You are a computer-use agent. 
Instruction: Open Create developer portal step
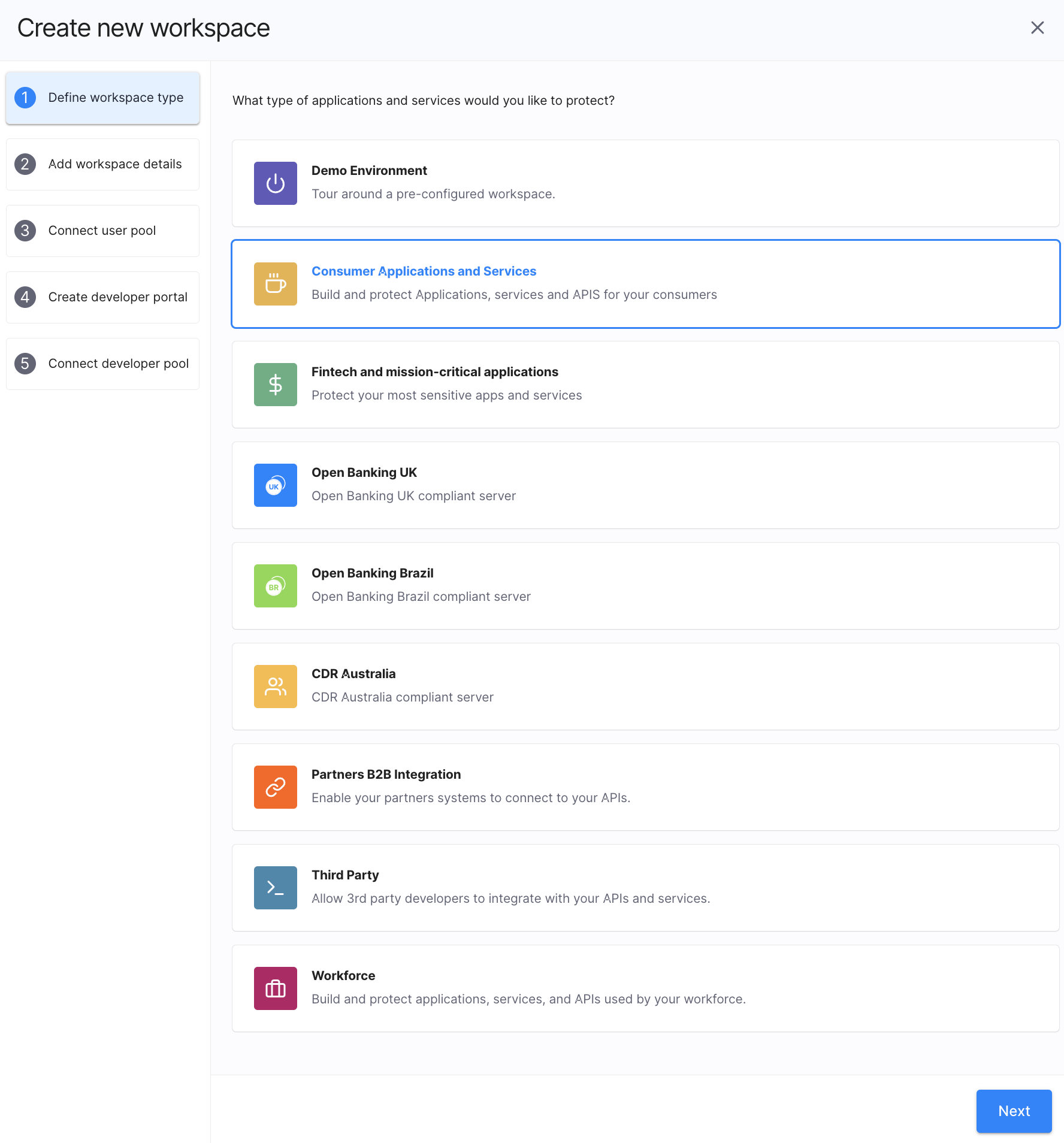[102, 298]
